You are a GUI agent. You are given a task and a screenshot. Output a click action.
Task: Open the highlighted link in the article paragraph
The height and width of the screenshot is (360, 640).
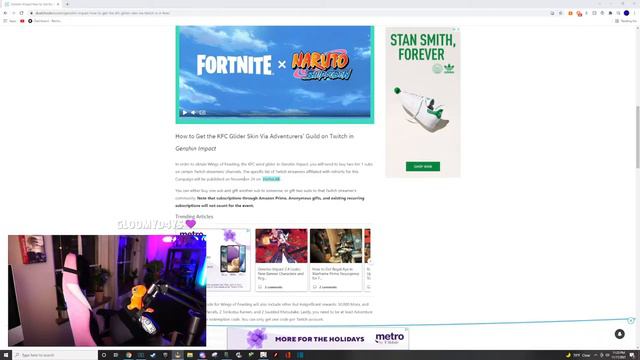(271, 179)
